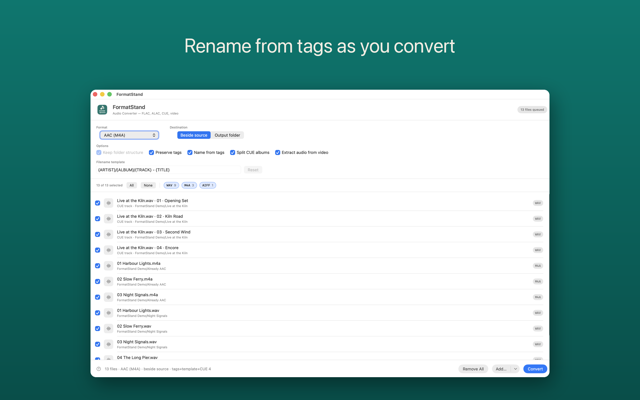Click the M4A badge on 03 Night Signals.m4a row
This screenshot has height=400, width=640.
coord(538,297)
